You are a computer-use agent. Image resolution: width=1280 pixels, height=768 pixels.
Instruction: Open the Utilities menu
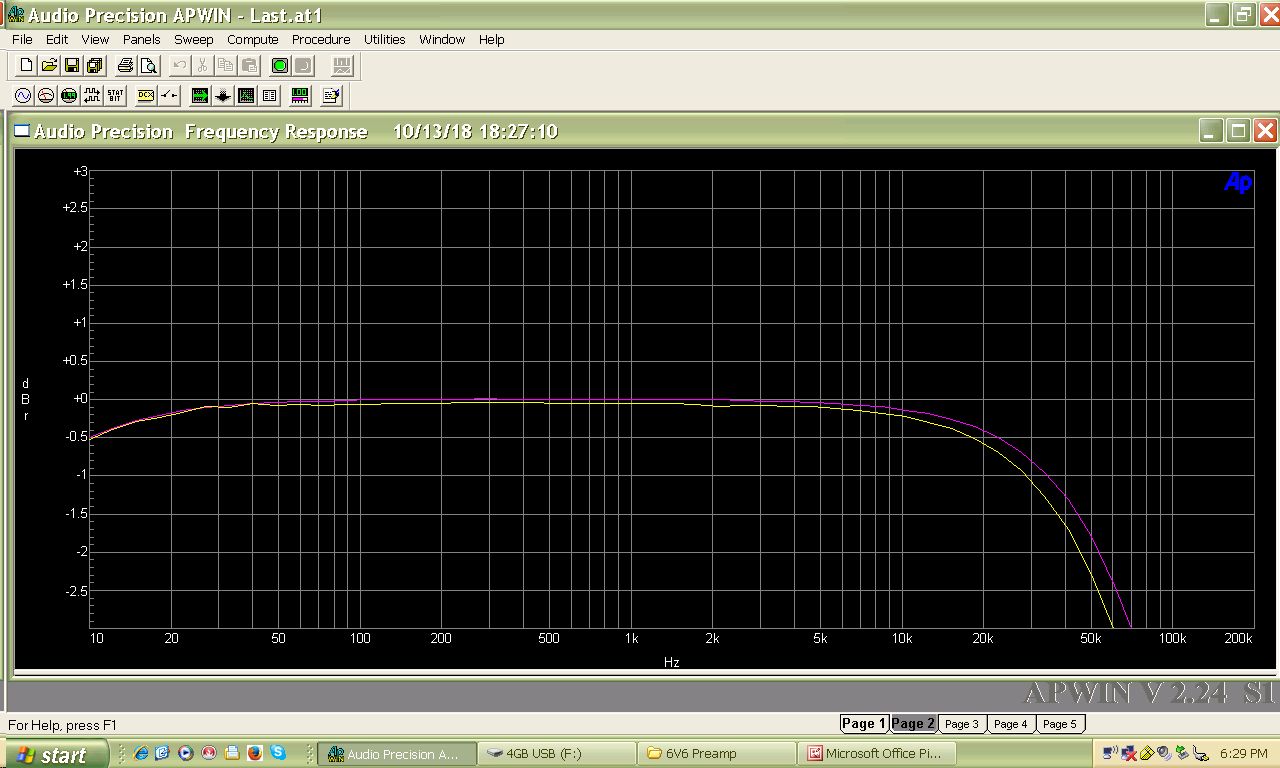click(x=385, y=40)
